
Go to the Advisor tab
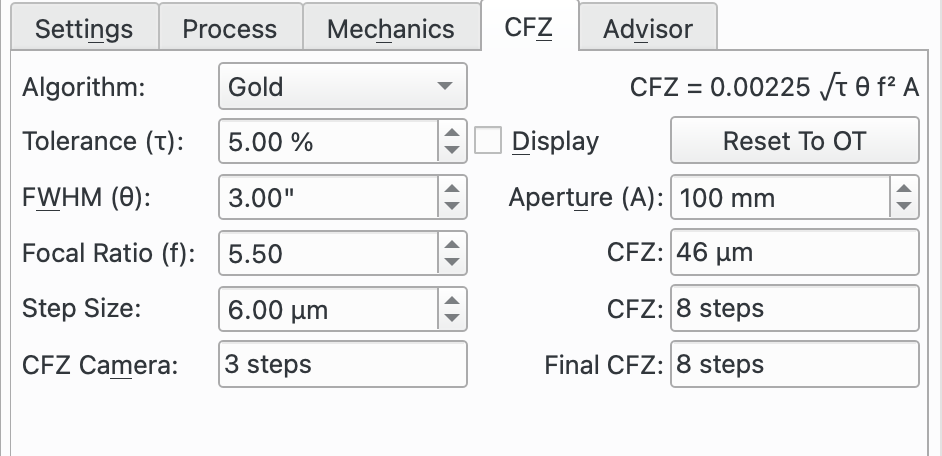click(x=647, y=29)
